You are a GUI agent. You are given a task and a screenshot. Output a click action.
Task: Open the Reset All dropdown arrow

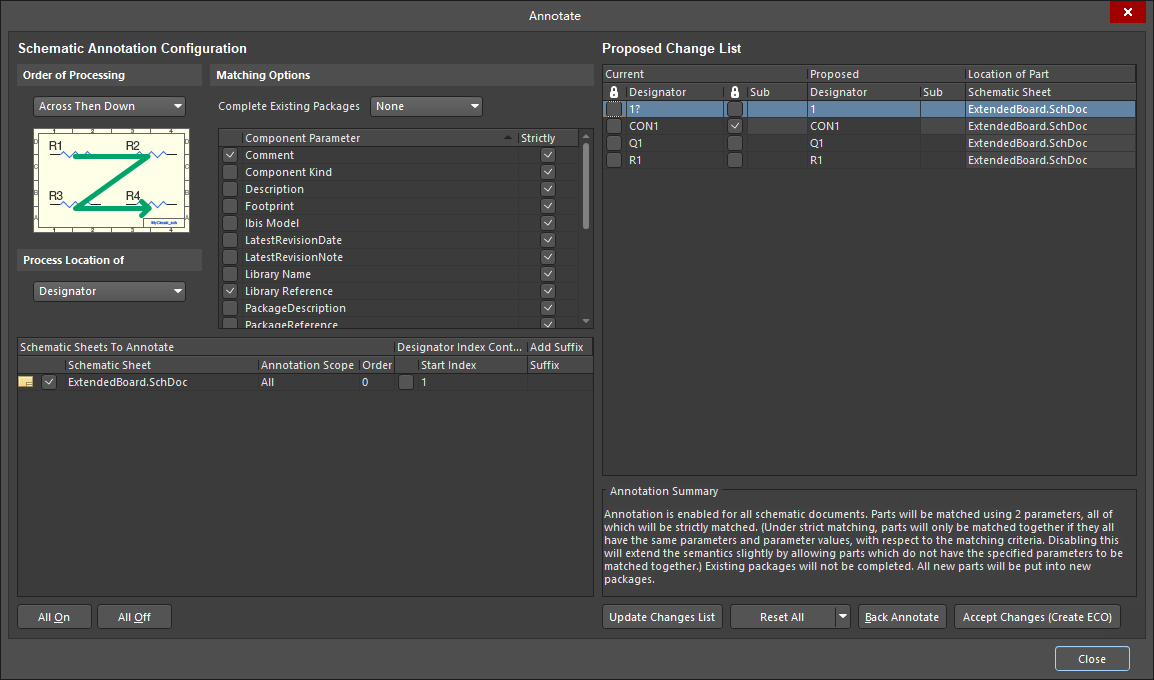click(x=843, y=617)
